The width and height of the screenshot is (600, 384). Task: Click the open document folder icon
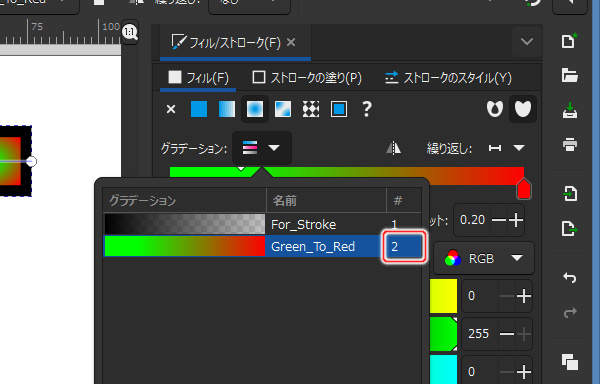pos(569,75)
